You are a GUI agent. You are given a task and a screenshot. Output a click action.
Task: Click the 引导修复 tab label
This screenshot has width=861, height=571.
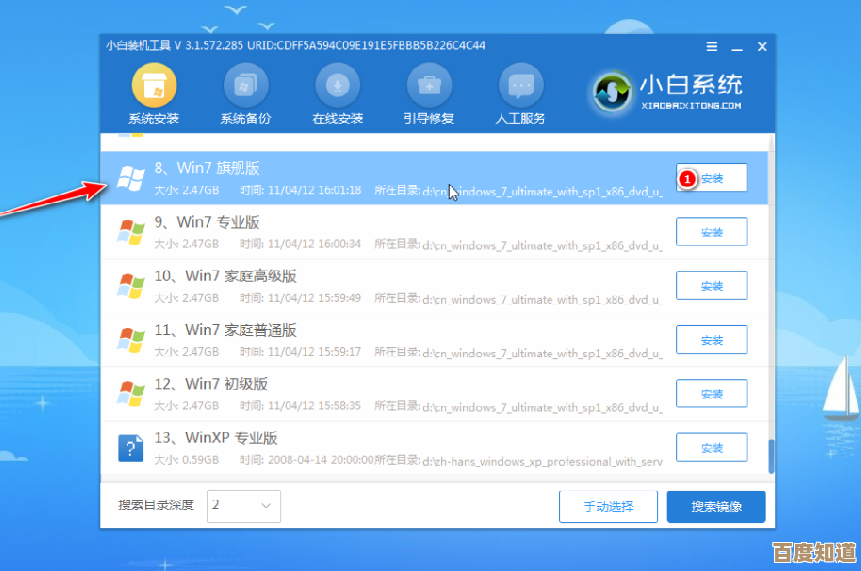pyautogui.click(x=429, y=118)
